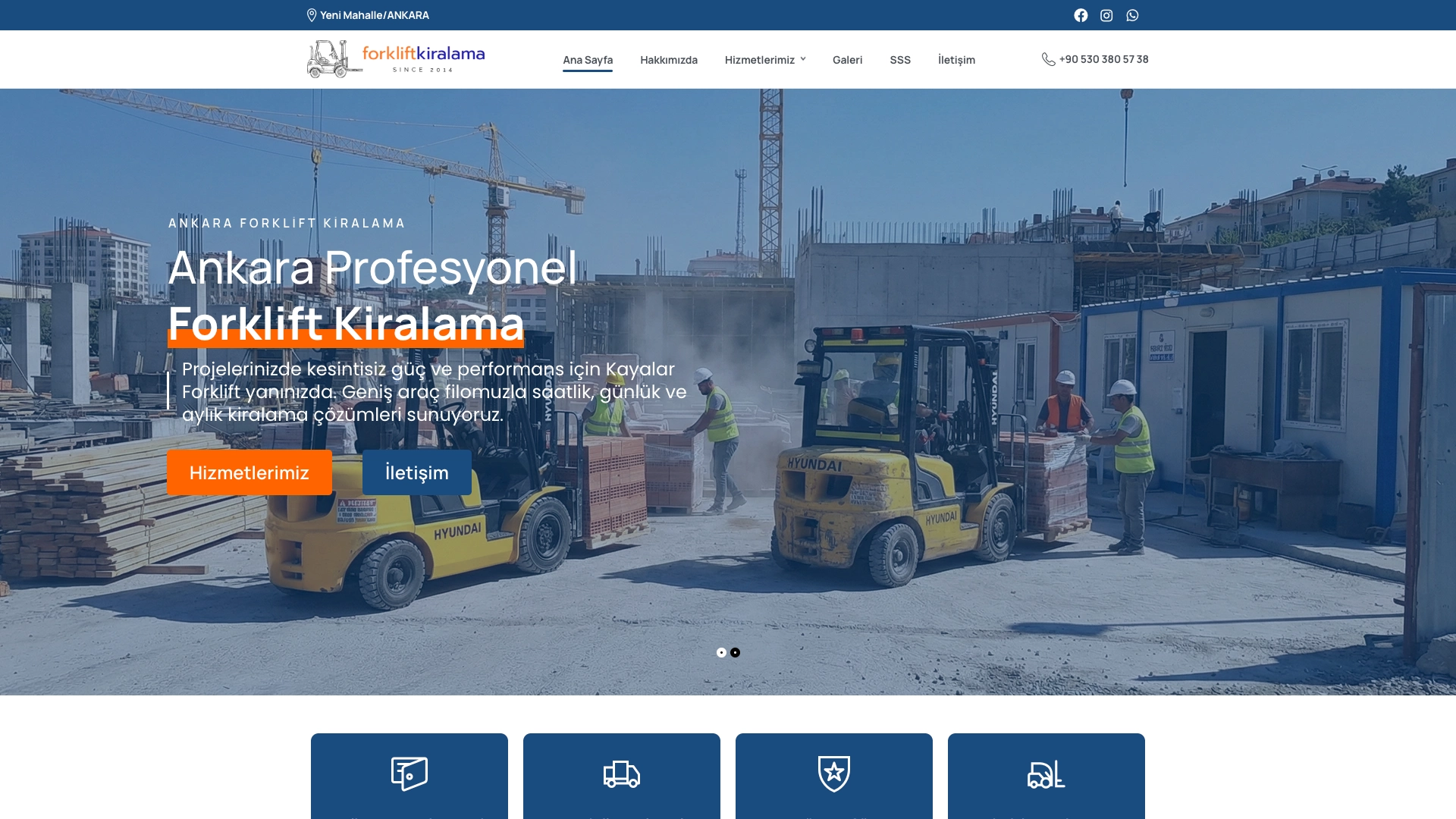Click the forklift card icon
The image size is (1456, 819).
pos(1046,774)
